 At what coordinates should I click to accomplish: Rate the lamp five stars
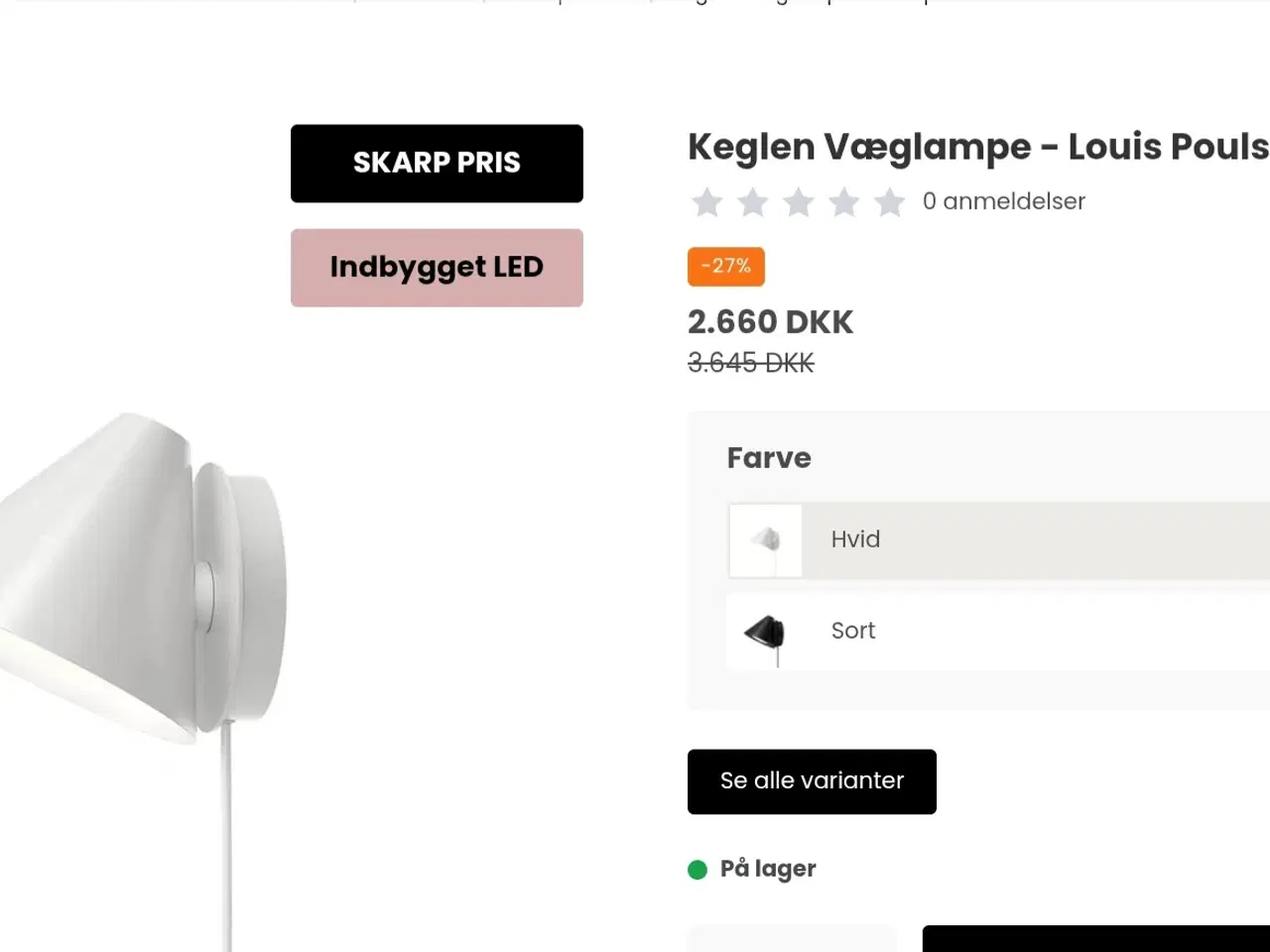[890, 201]
